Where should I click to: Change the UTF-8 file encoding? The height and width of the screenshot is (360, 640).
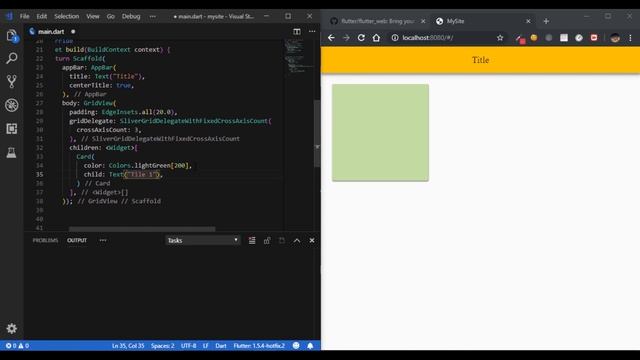point(189,346)
